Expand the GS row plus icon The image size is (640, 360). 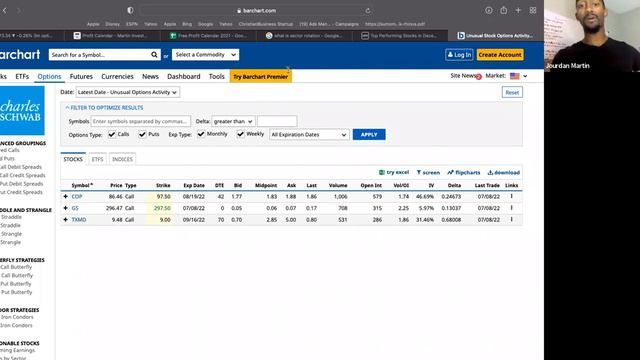coord(65,208)
